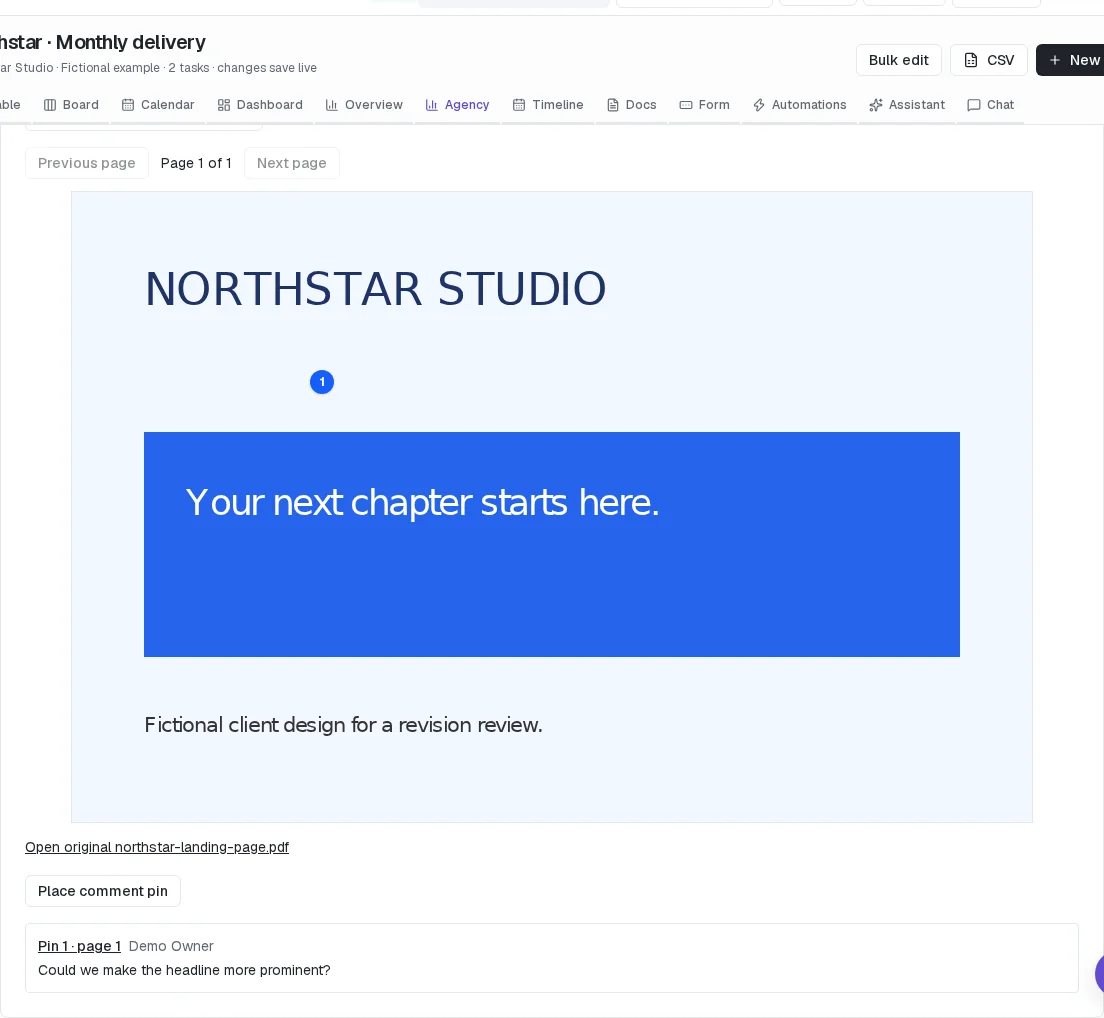Viewport: 1104px width, 1018px height.
Task: Click the document icon beside Docs
Action: pos(613,105)
